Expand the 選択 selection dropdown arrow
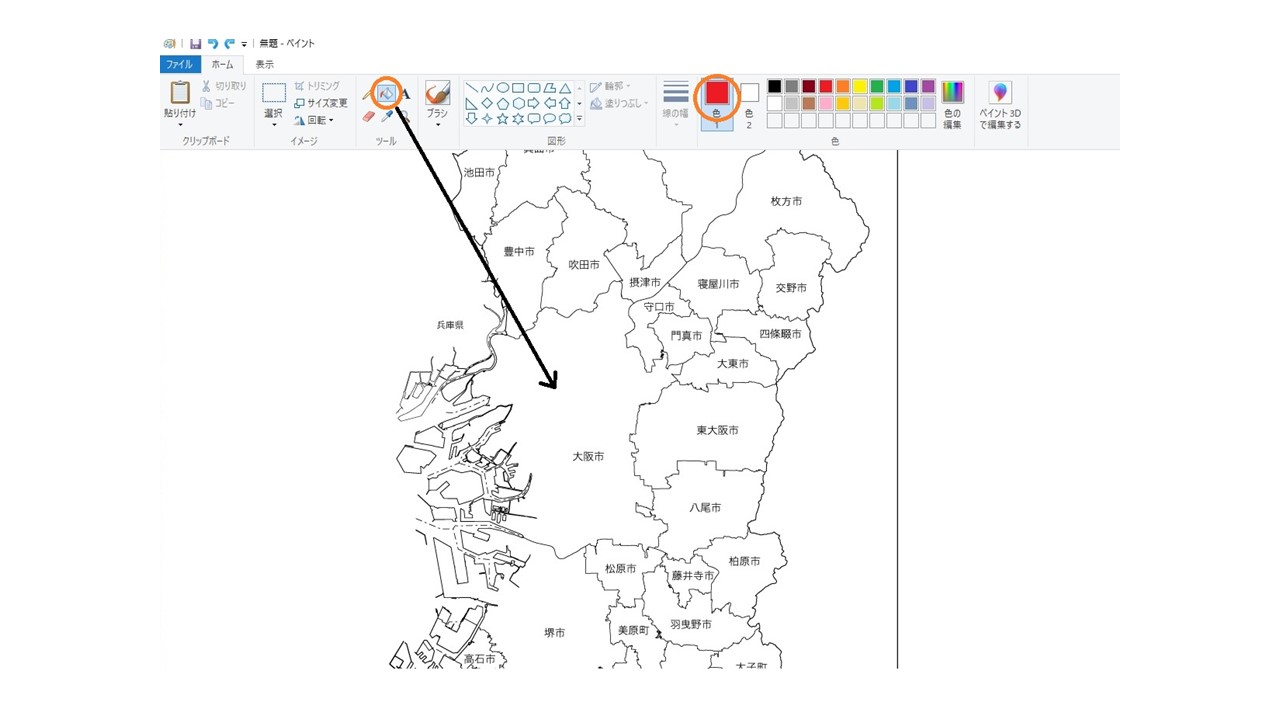The image size is (1280, 720). [x=274, y=125]
